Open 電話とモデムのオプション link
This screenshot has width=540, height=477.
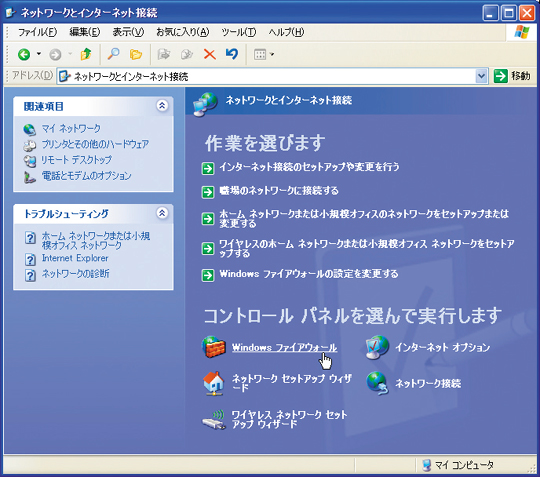coord(86,176)
